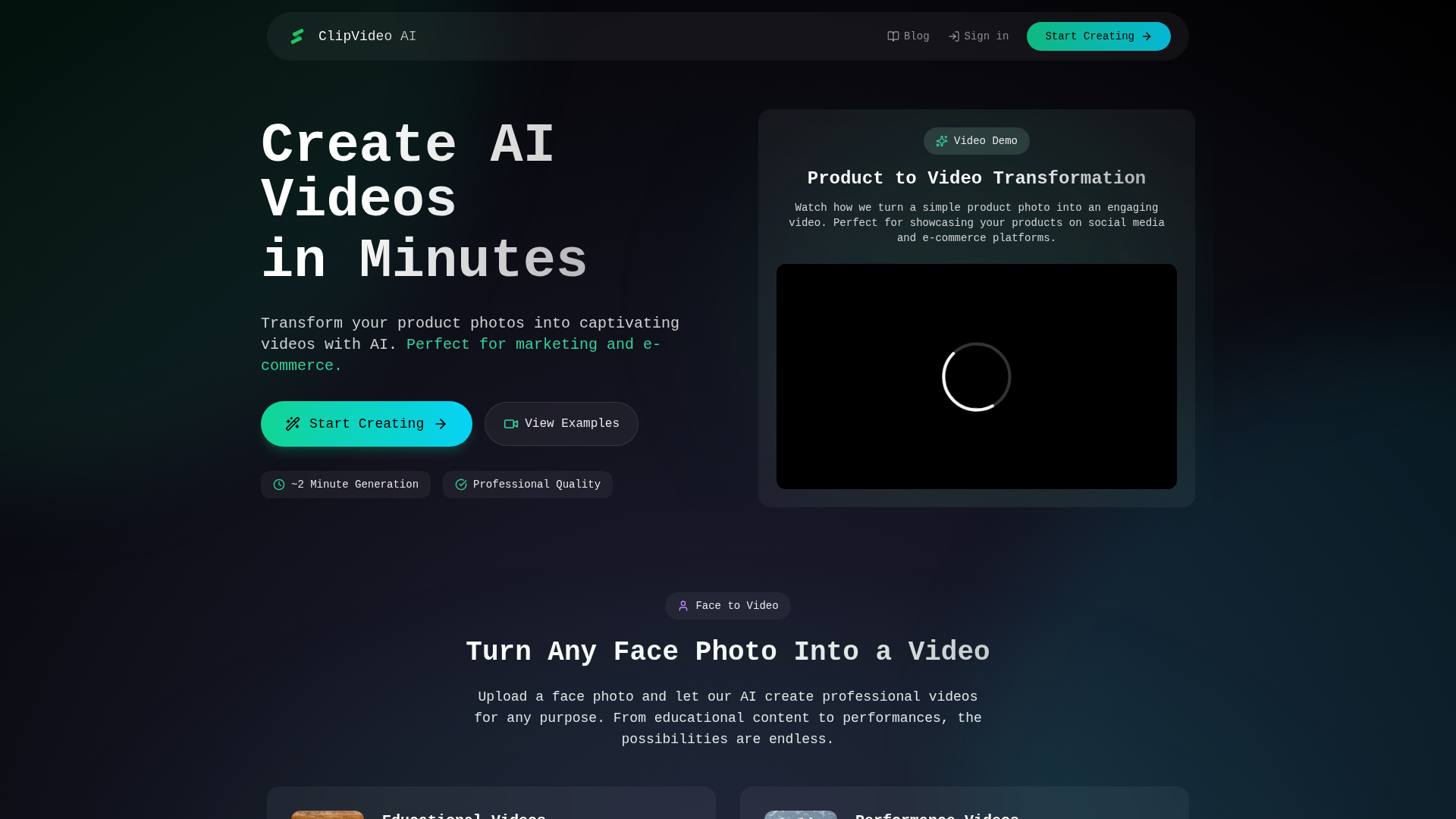Click the ClipVideo green logo icon
Image resolution: width=1456 pixels, height=819 pixels.
click(297, 36)
